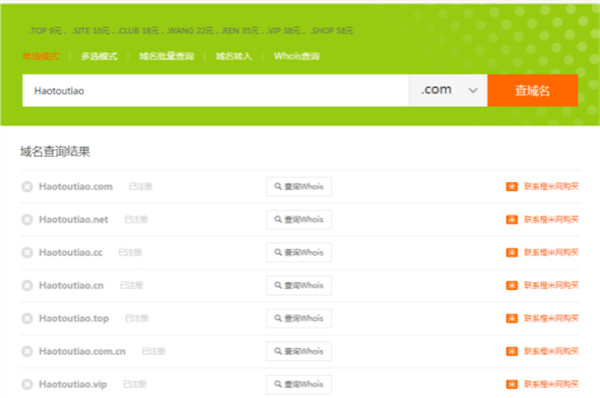Click the 已注册 status next to Haotoutiao.vip
The width and height of the screenshot is (600, 398).
point(135,384)
